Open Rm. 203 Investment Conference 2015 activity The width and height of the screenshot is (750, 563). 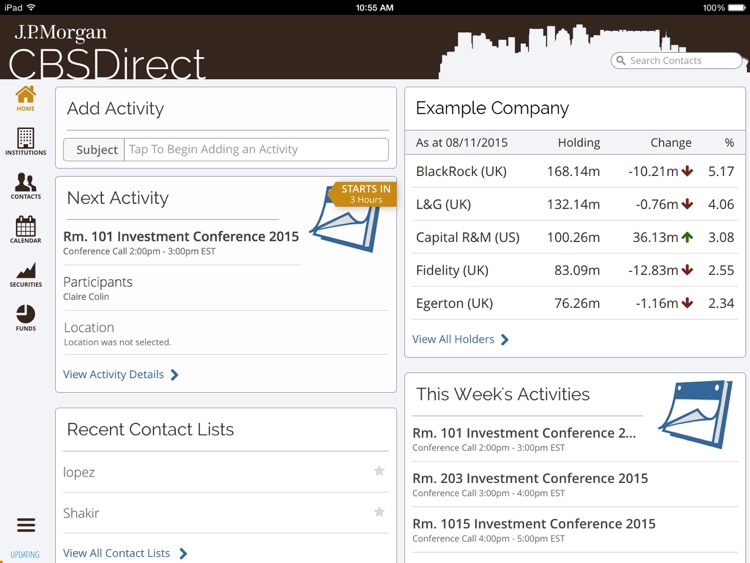coord(575,484)
